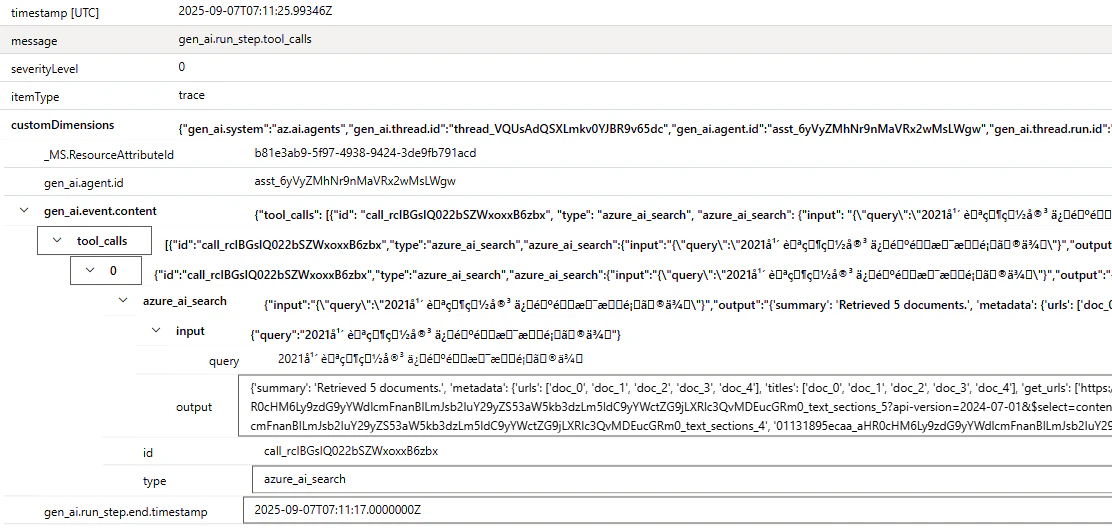The height and width of the screenshot is (529, 1112).
Task: Click agent ID asst_6yVyZMhNr9nMaVRx2wMsLWgw value
Action: [x=355, y=182]
